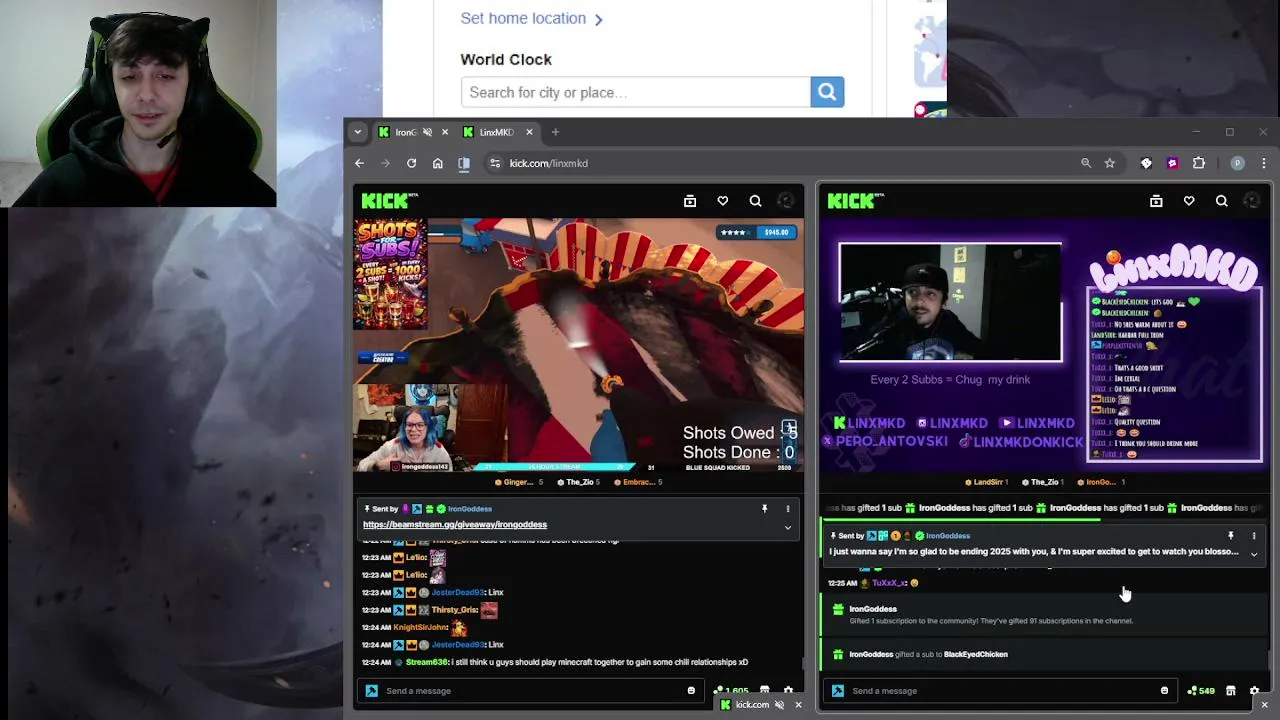Switch to the IronG browser tab
Image resolution: width=1280 pixels, height=720 pixels.
pos(405,132)
